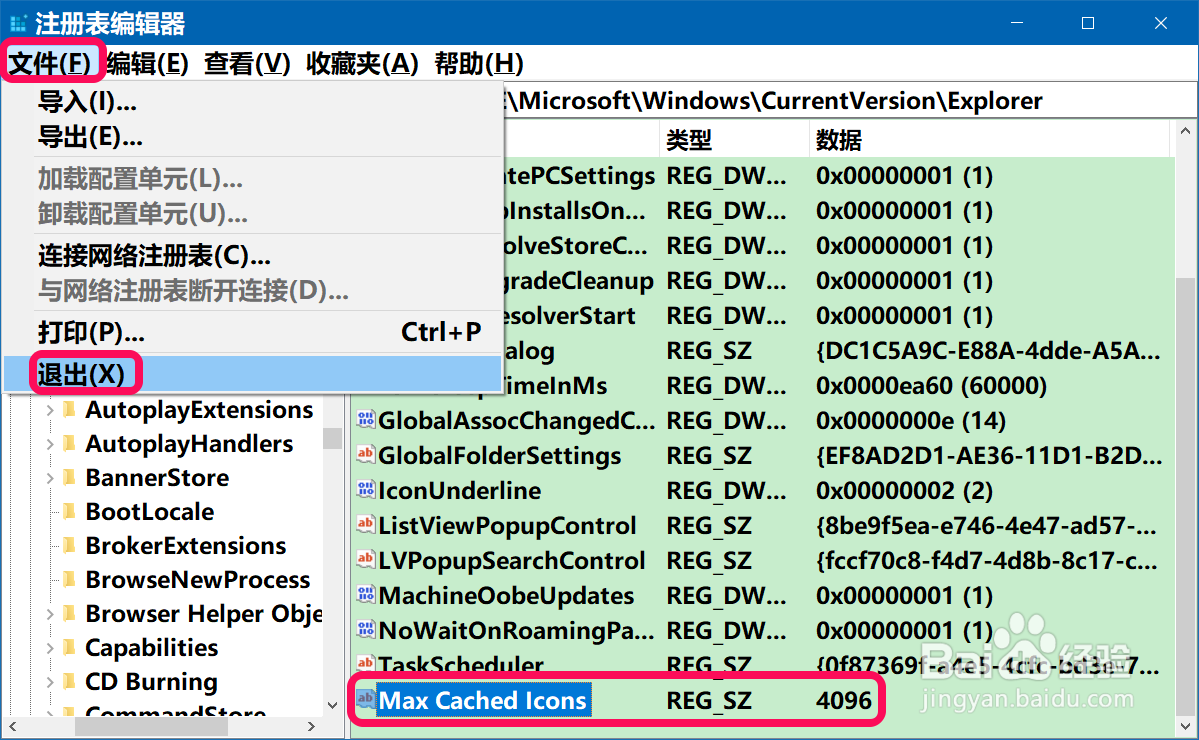
Task: Expand the Browser Helper Obje key
Action: coord(50,613)
